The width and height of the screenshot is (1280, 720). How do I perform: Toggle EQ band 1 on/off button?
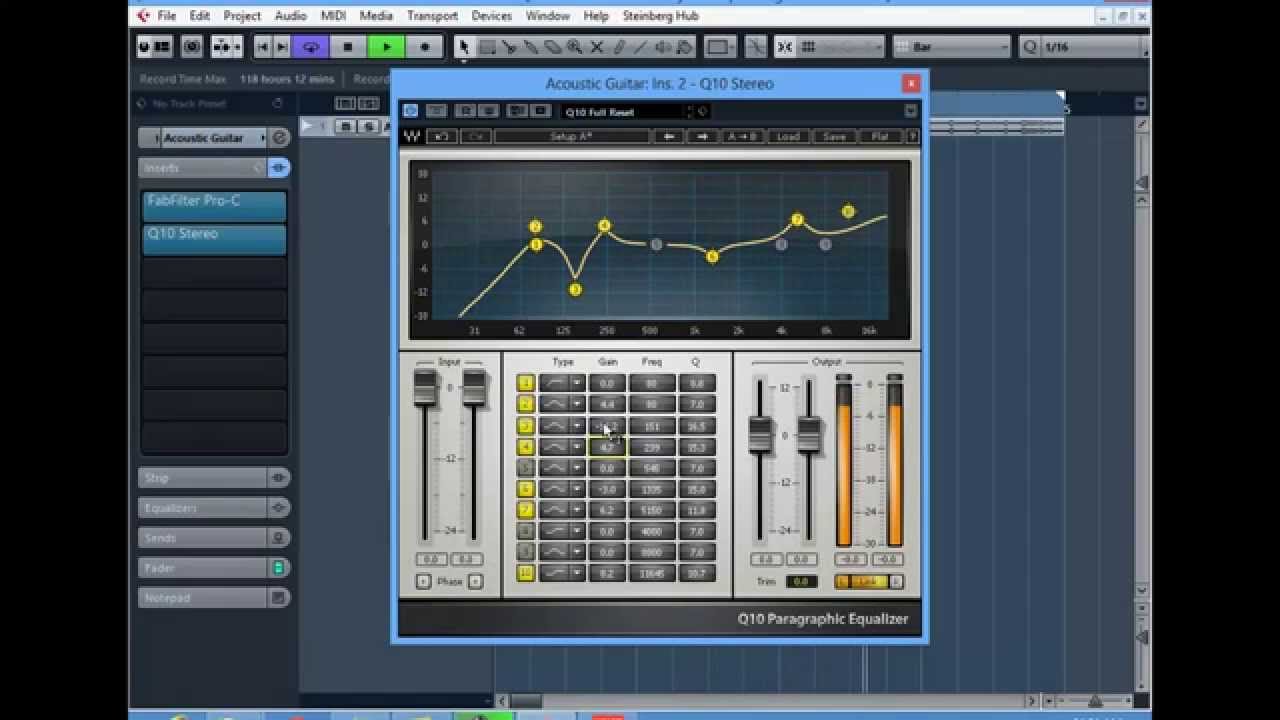tap(525, 383)
